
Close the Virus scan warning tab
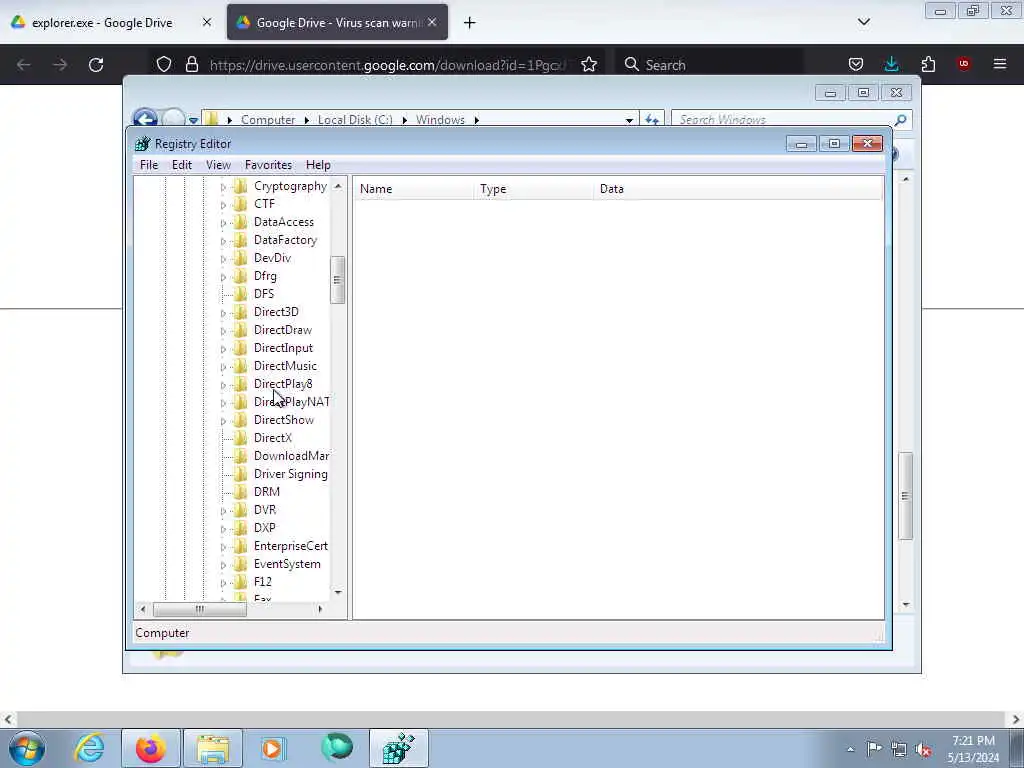tap(432, 22)
